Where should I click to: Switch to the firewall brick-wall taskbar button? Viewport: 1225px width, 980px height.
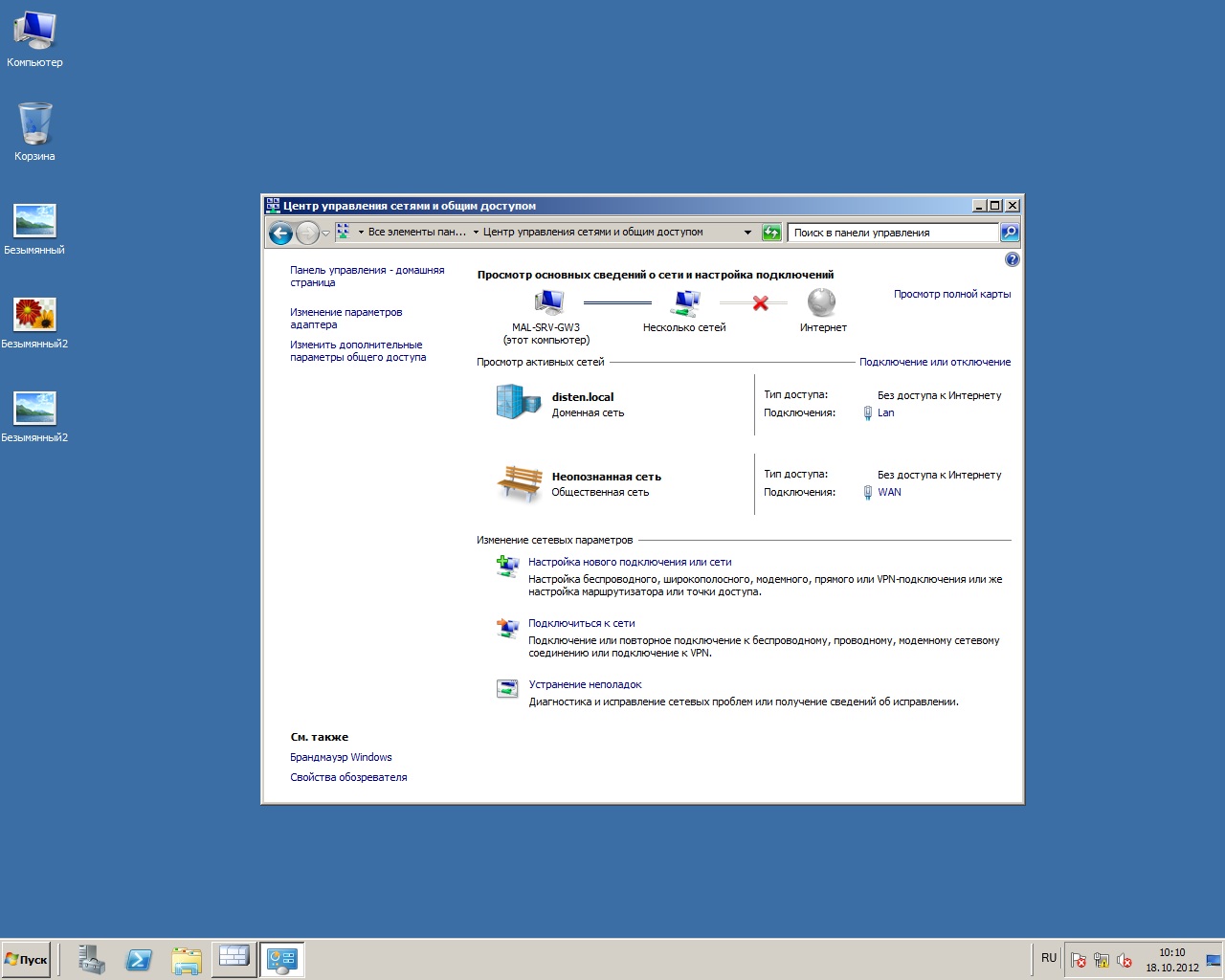coord(234,959)
